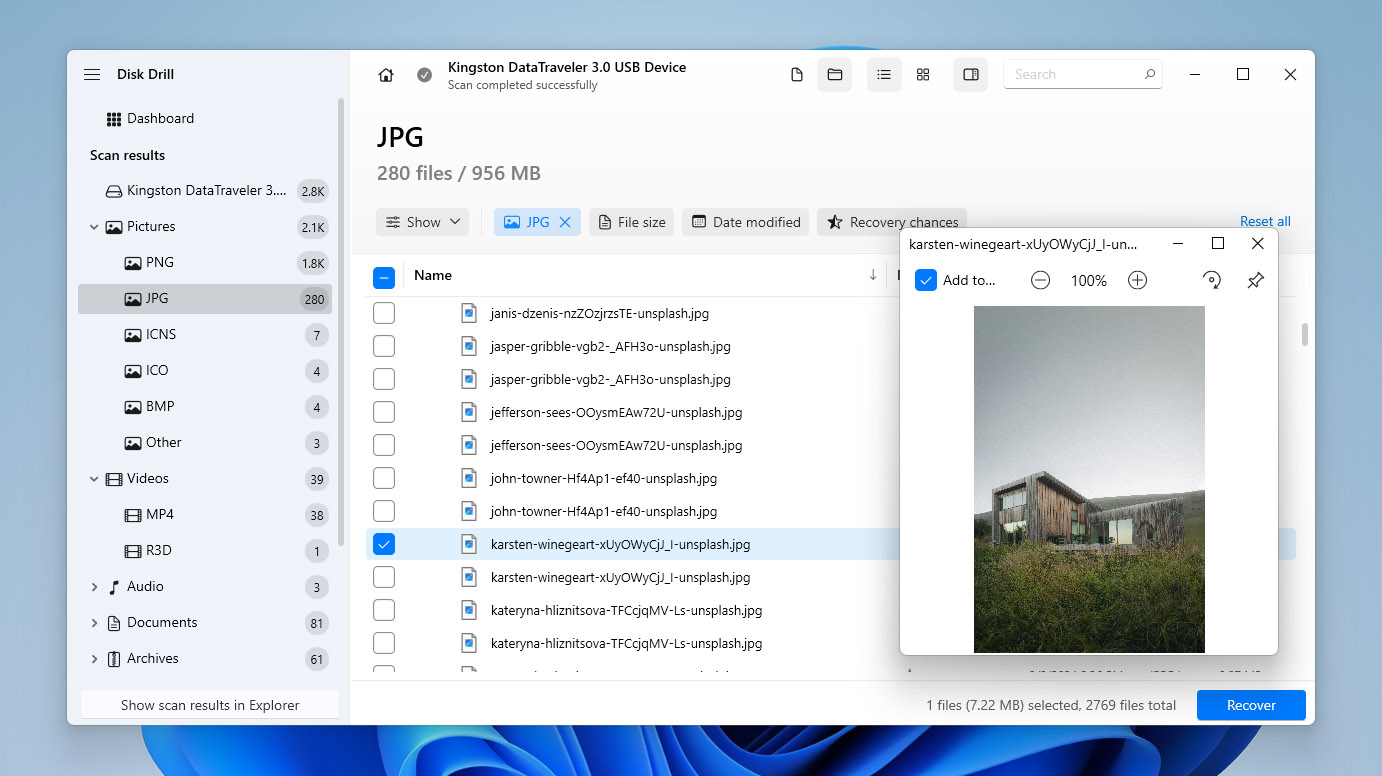Open the hamburger menu next to Disk Drill

92,75
